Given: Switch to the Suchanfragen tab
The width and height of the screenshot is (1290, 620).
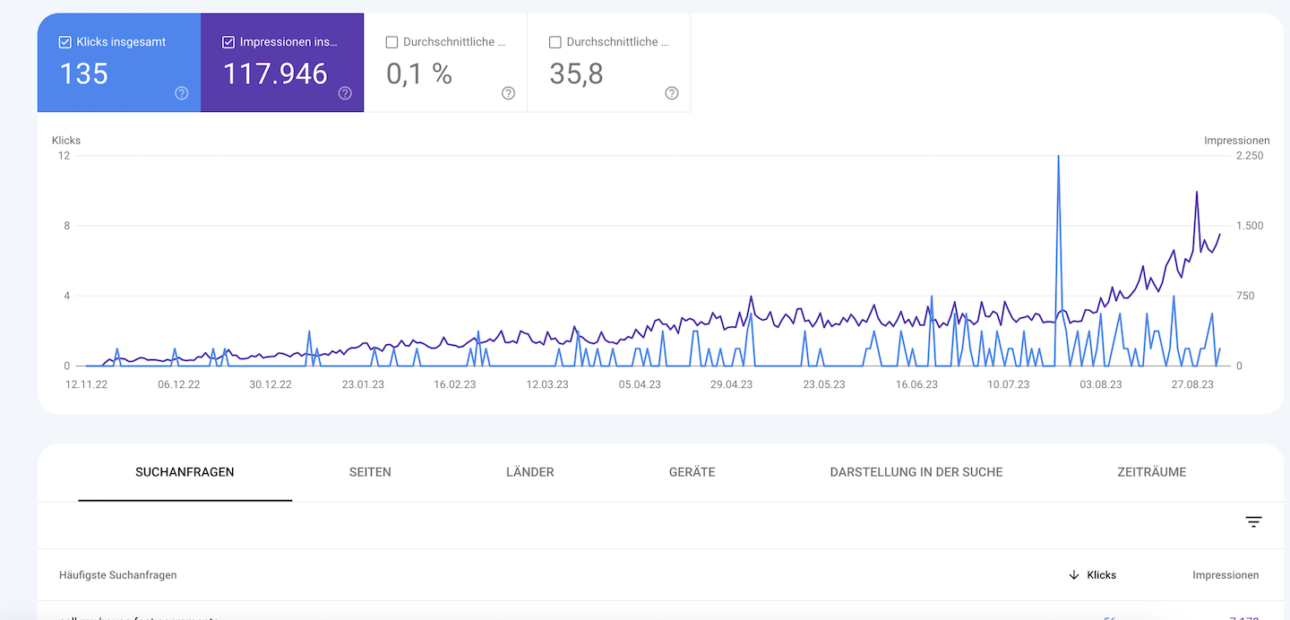Looking at the screenshot, I should [x=185, y=472].
